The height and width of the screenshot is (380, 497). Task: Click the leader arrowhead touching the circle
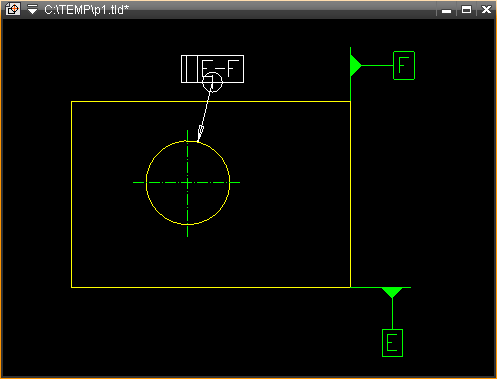200,133
